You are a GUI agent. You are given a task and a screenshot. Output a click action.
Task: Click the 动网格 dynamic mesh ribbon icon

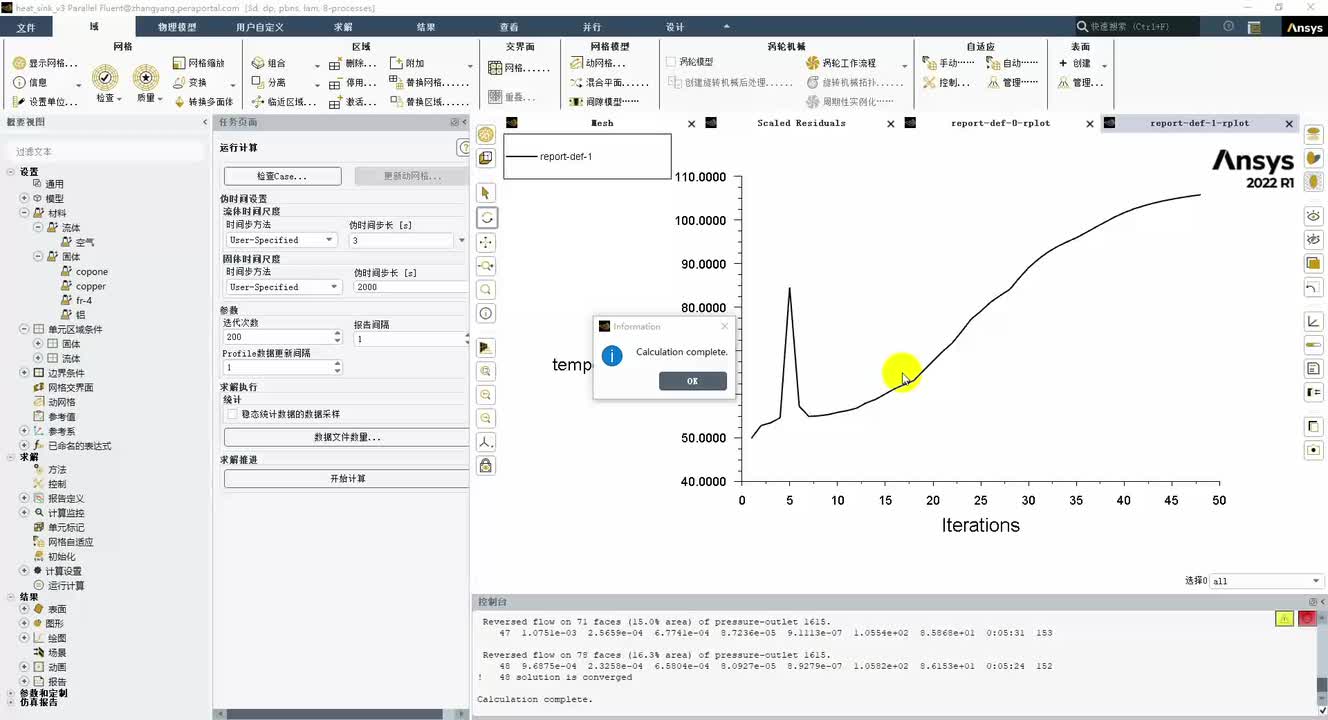(x=576, y=63)
